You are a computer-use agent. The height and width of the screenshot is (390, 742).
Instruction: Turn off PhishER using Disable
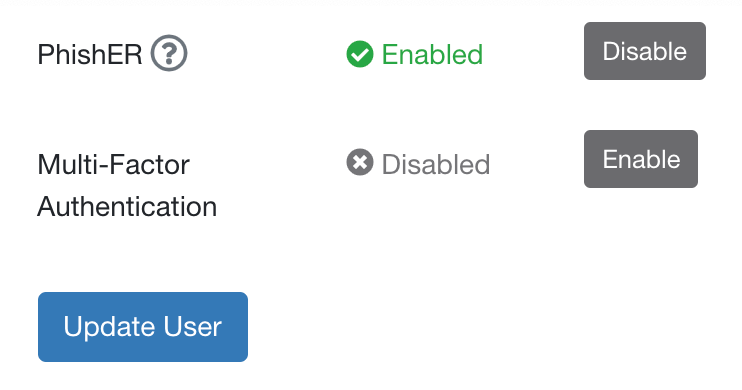click(x=645, y=51)
